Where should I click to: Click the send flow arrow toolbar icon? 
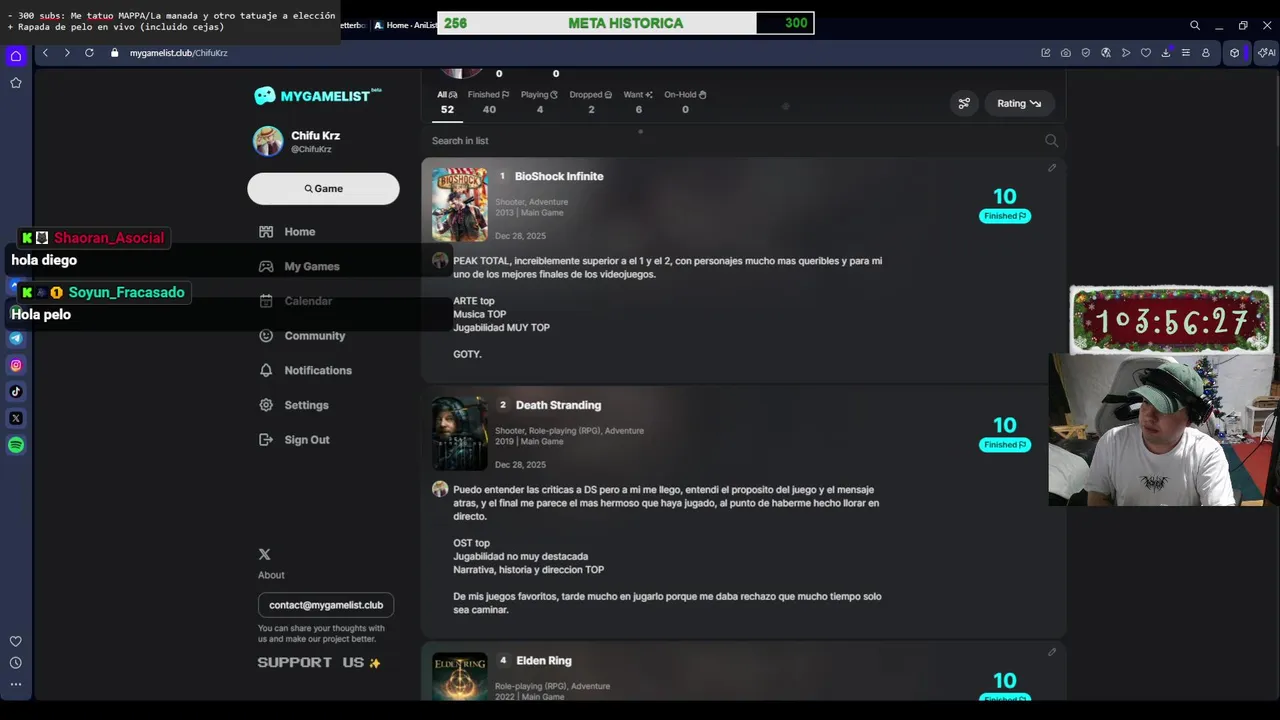[x=1126, y=53]
